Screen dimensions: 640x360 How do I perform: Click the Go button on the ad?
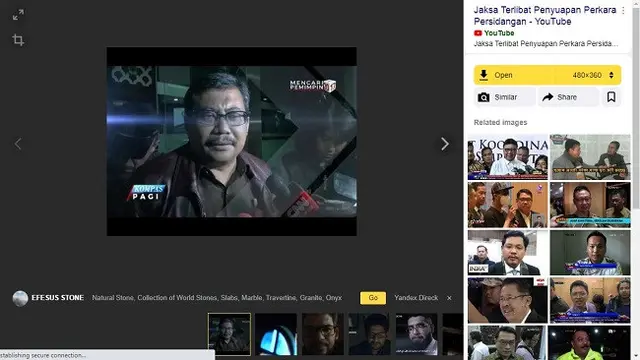pyautogui.click(x=373, y=298)
